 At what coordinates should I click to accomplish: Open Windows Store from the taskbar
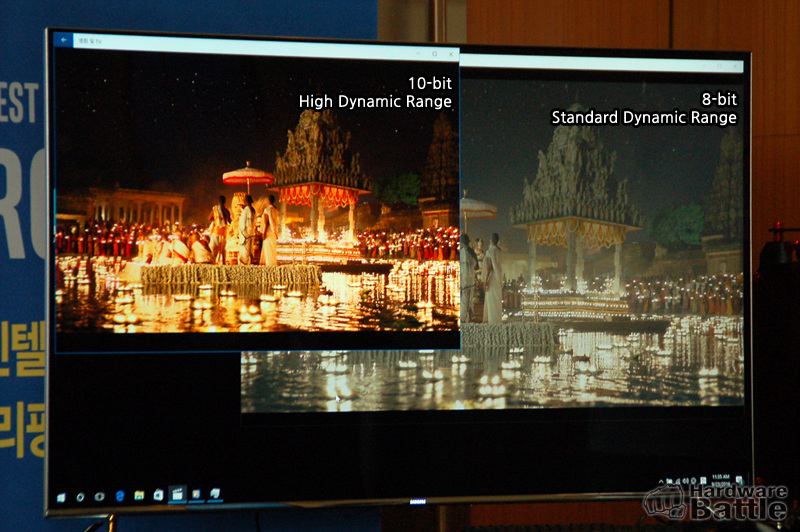(159, 495)
